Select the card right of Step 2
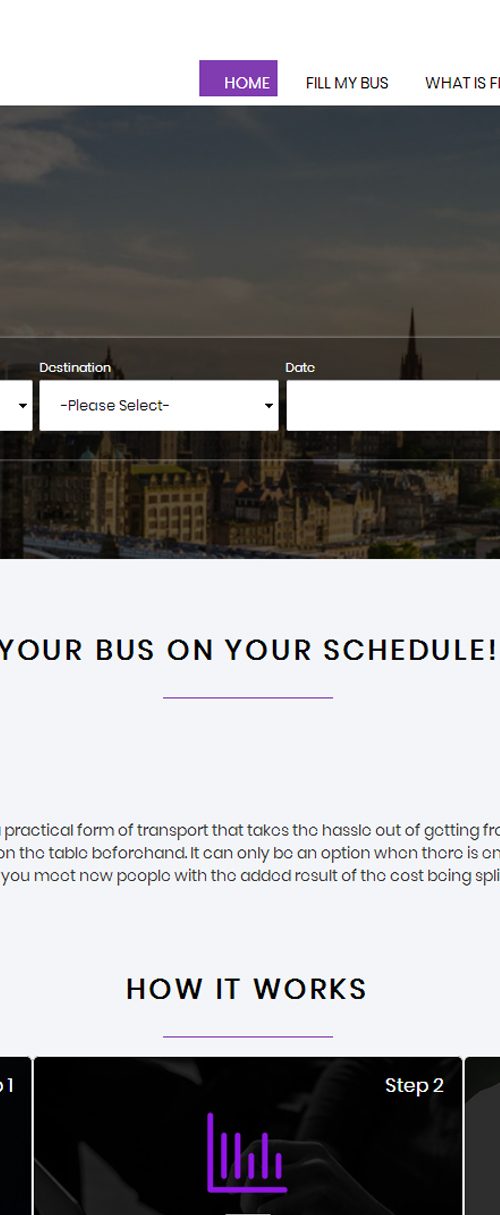500x1215 pixels. (x=483, y=1136)
